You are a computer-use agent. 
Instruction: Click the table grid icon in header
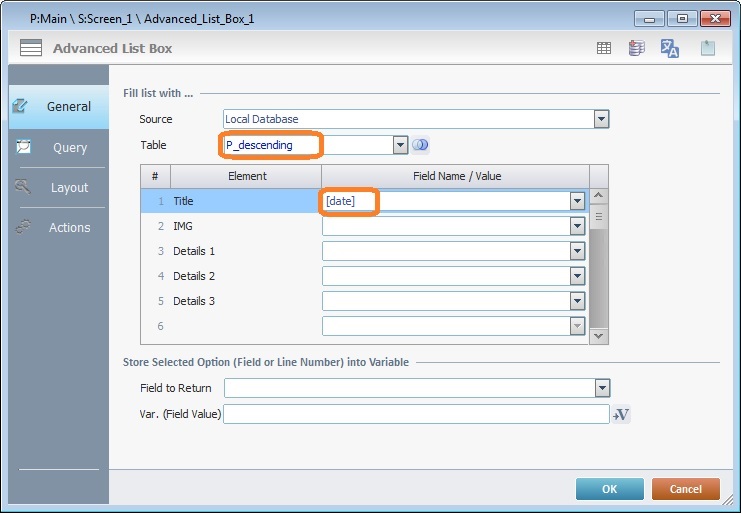pos(603,48)
